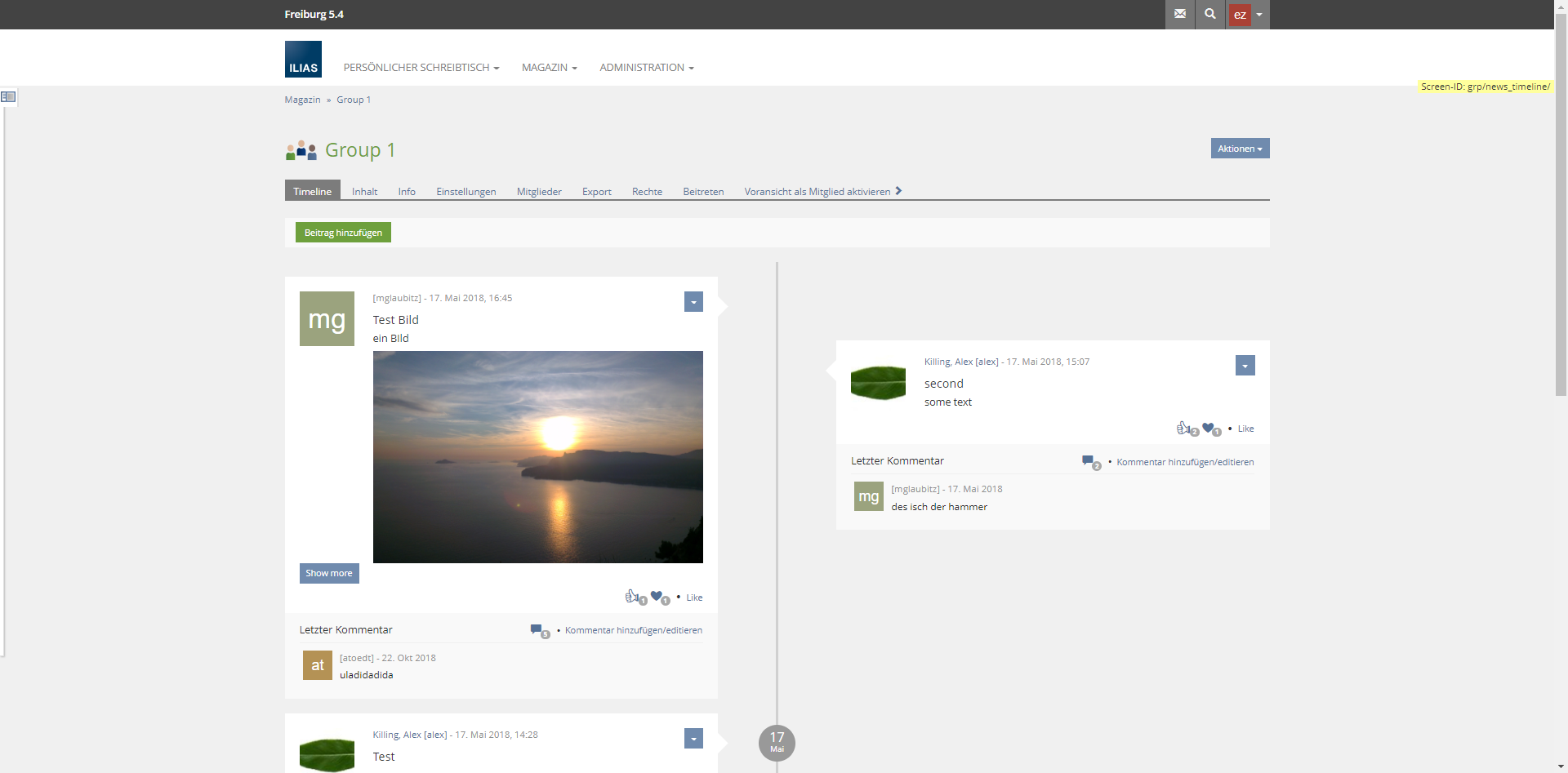Click the ILIAS logo

tap(303, 60)
